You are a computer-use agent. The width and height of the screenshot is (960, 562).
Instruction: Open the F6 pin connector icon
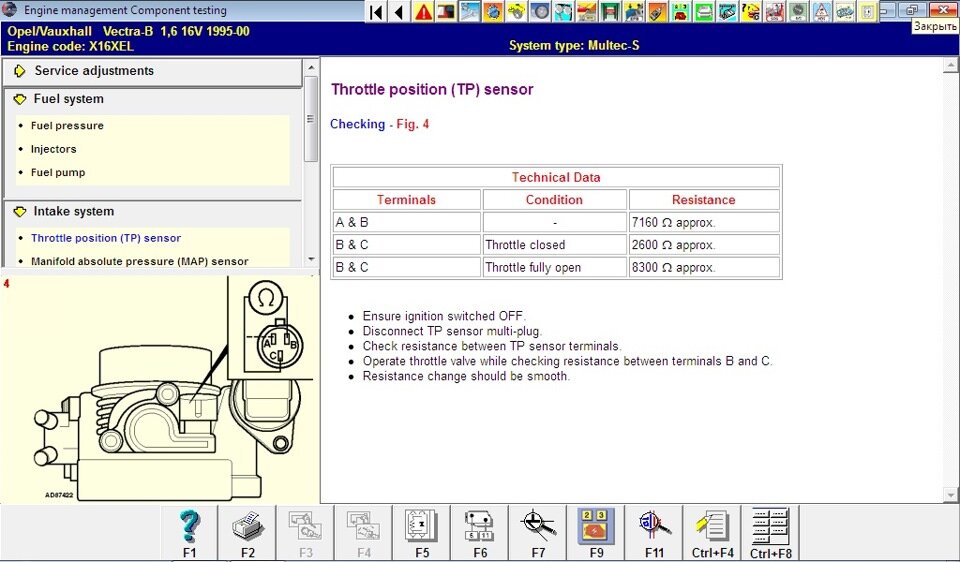coord(480,533)
